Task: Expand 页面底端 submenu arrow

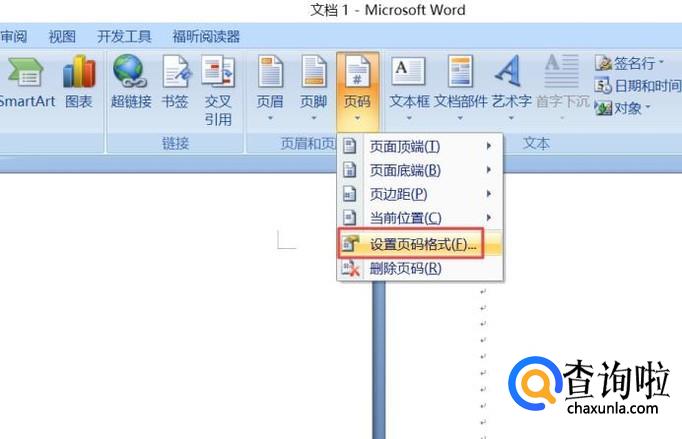Action: click(x=489, y=170)
